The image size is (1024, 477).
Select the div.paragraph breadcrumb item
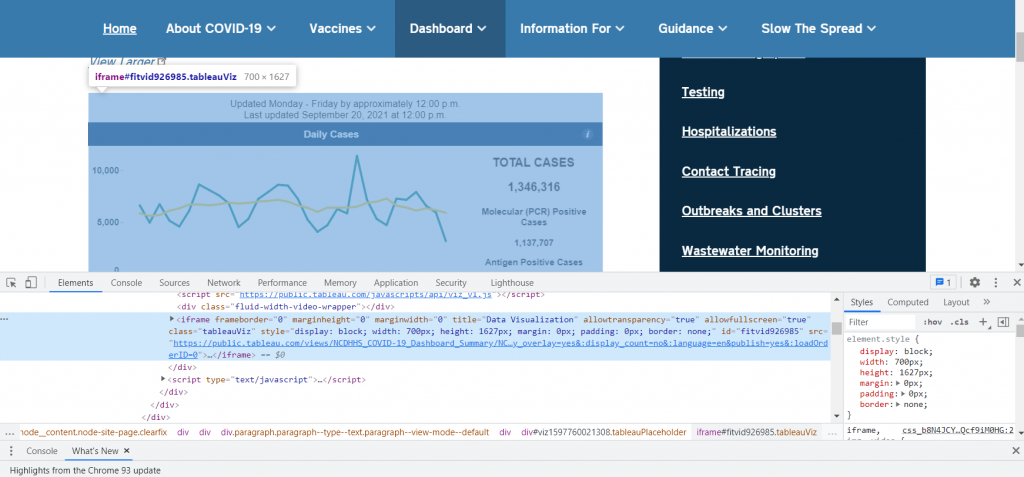tap(355, 433)
